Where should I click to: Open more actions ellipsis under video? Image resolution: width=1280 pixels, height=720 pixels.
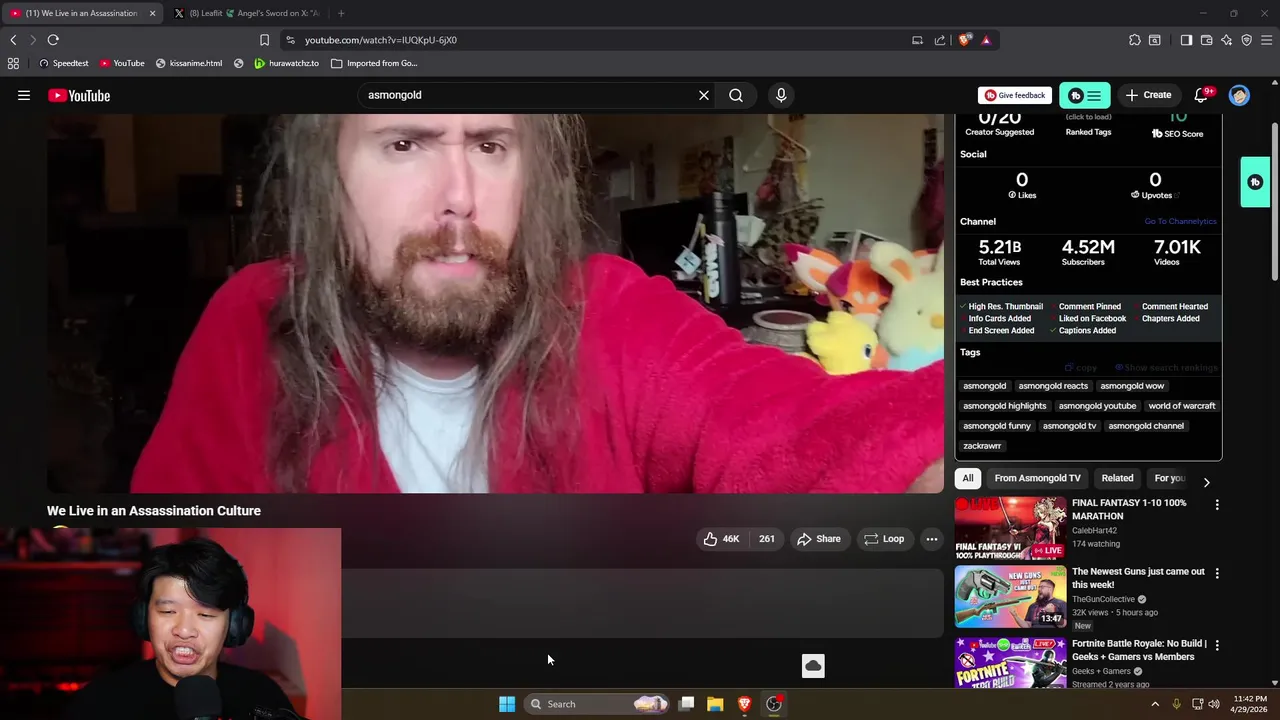point(932,539)
